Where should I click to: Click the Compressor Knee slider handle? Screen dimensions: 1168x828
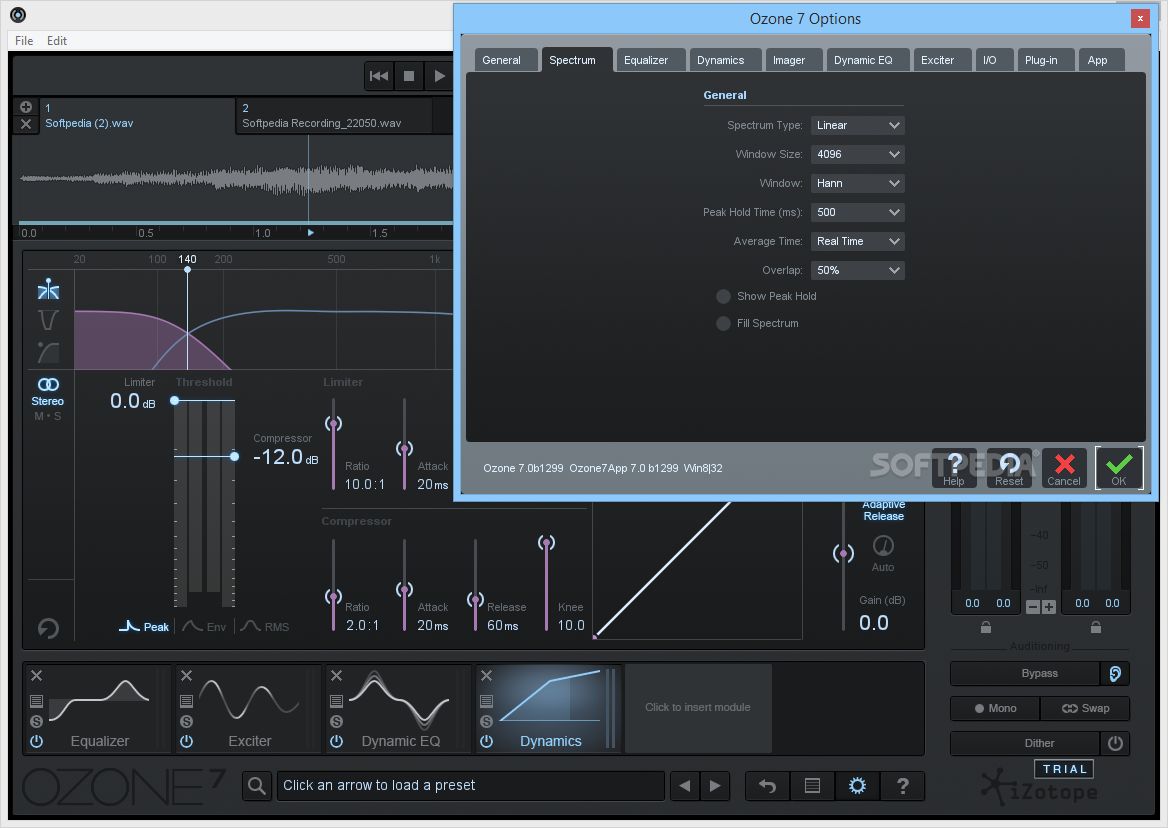point(547,543)
